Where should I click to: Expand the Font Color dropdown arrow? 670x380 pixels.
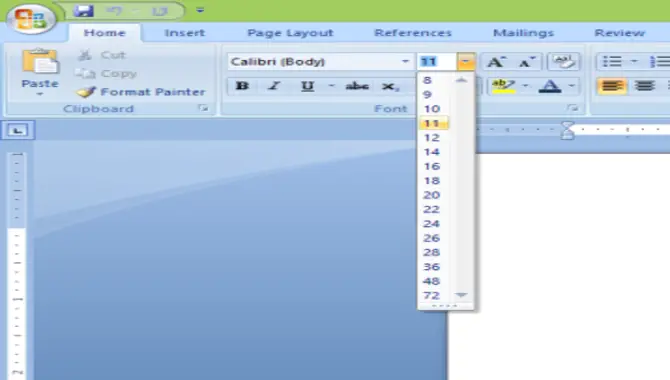click(572, 86)
